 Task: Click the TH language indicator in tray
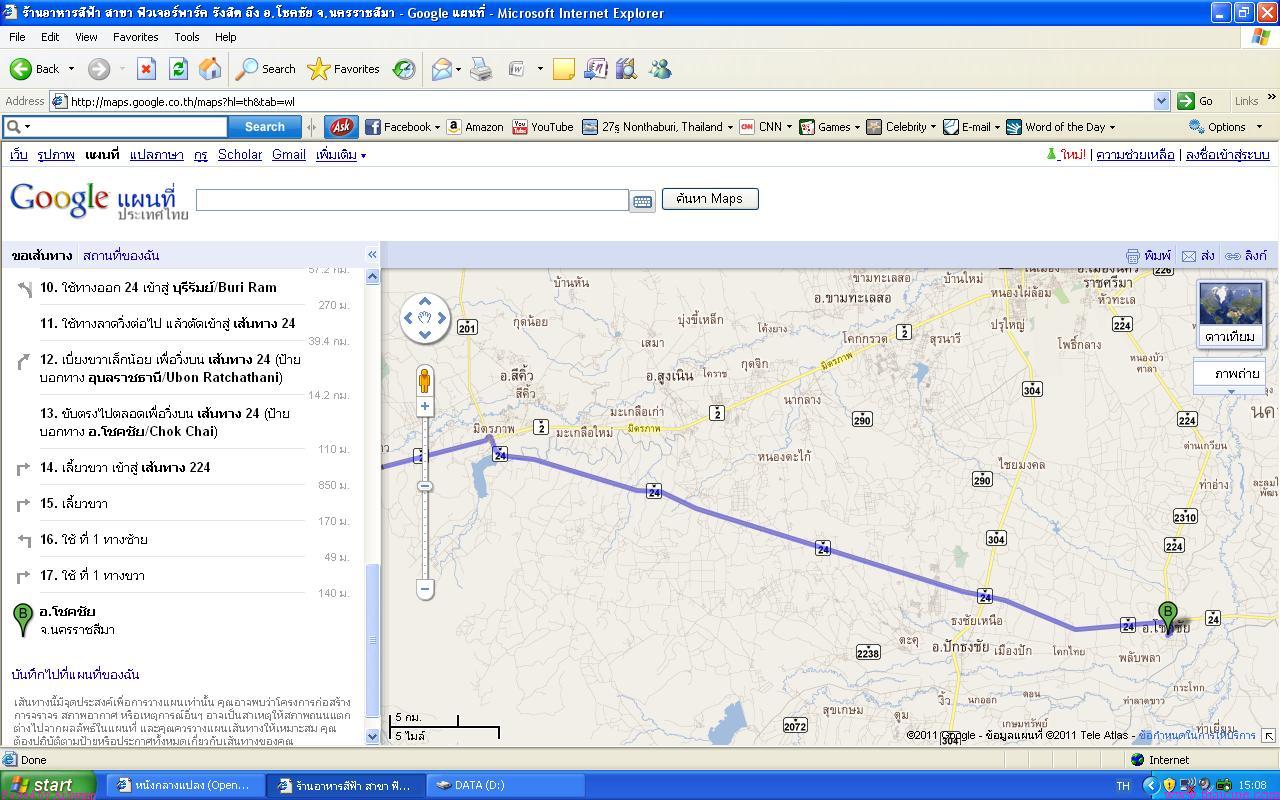(x=1123, y=786)
